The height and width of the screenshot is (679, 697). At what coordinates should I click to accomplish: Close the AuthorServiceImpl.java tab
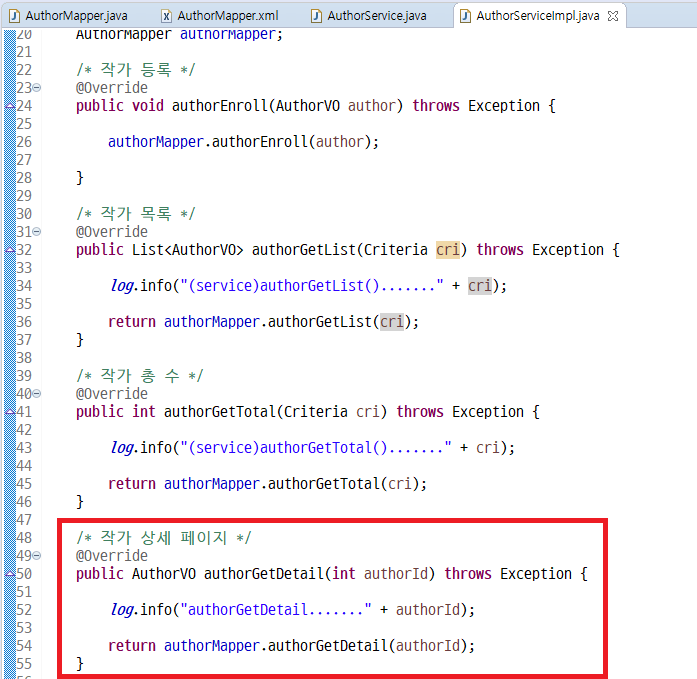(613, 16)
